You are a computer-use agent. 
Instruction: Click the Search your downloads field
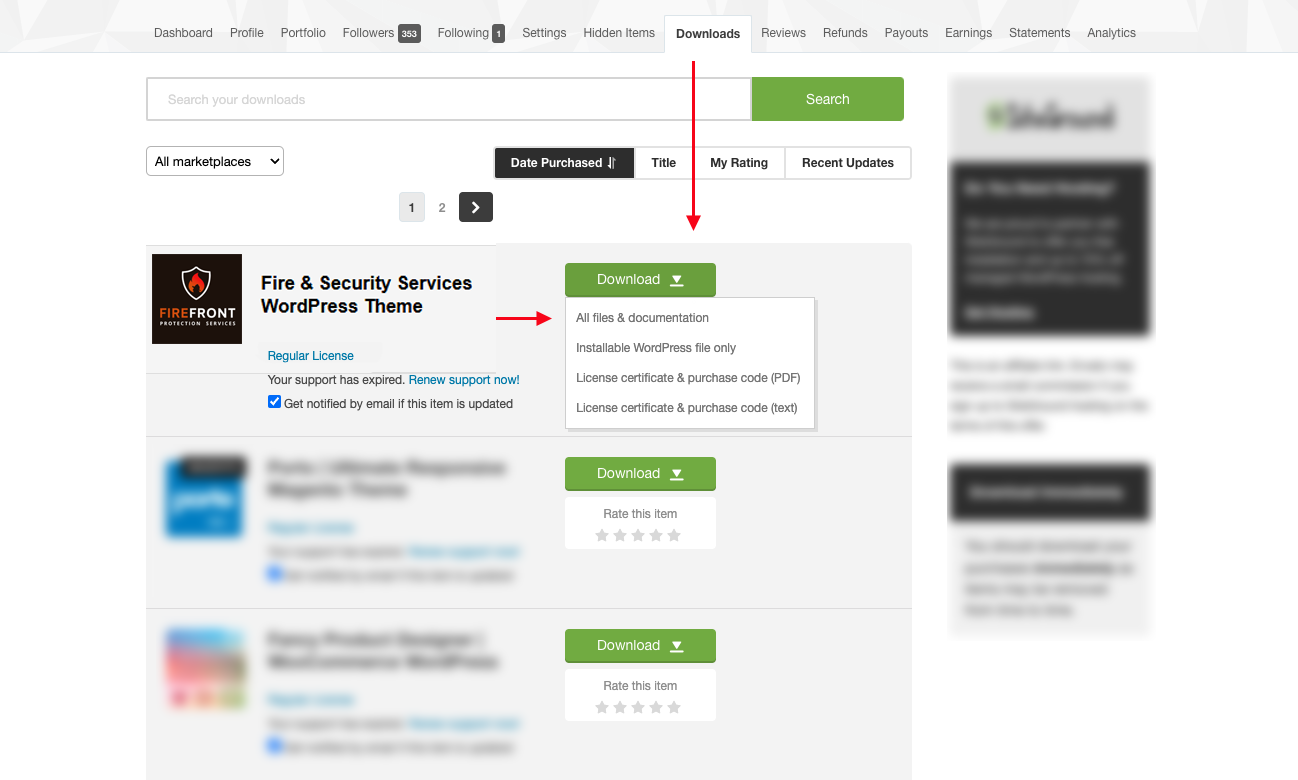448,100
